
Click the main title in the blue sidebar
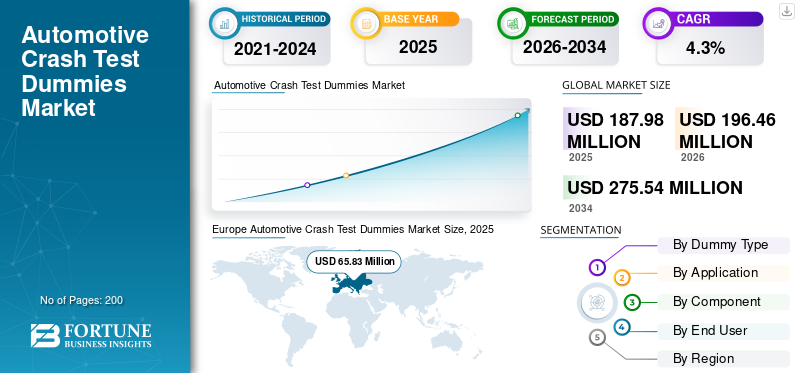click(x=85, y=71)
